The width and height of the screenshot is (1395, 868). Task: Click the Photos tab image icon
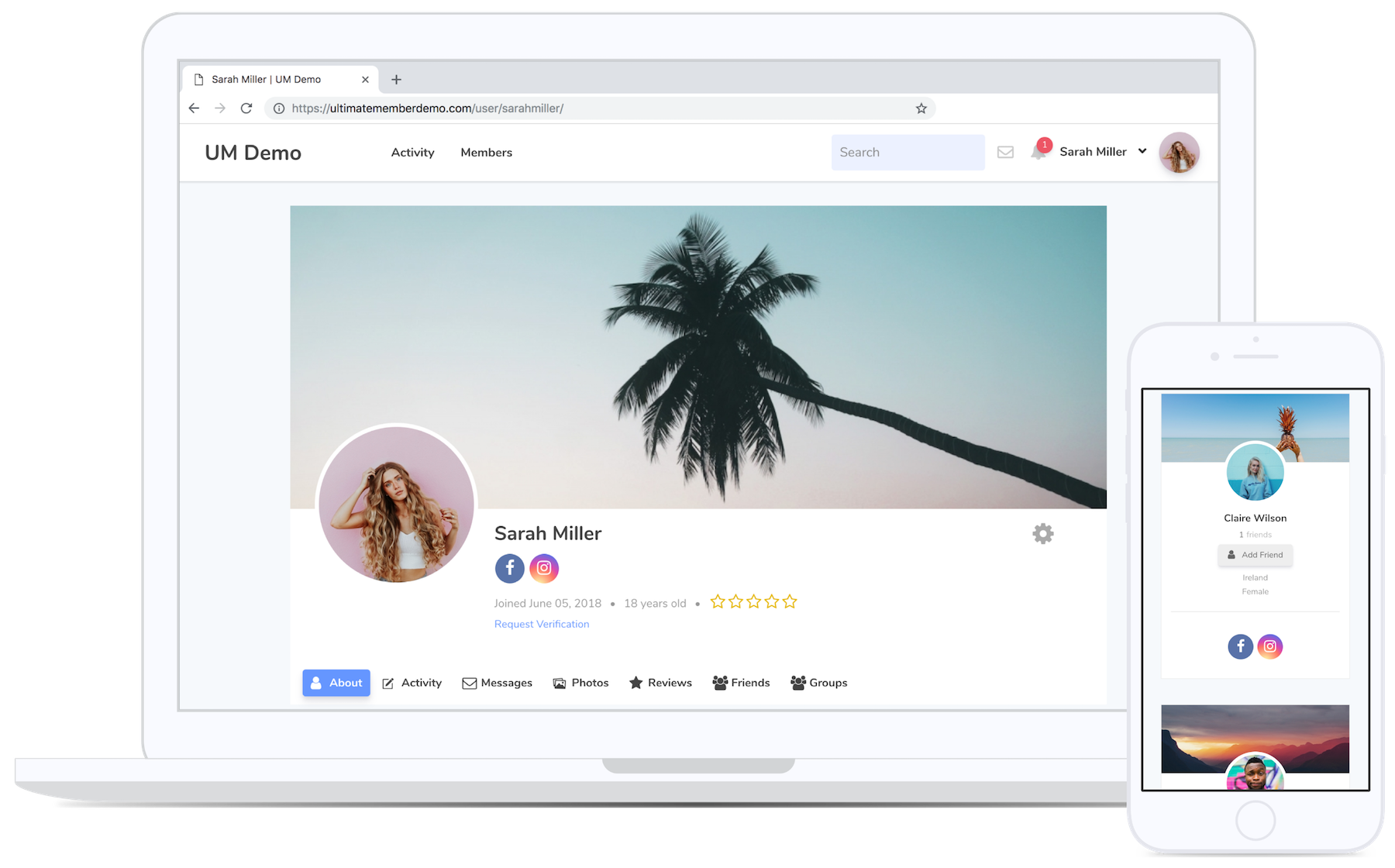pos(559,683)
